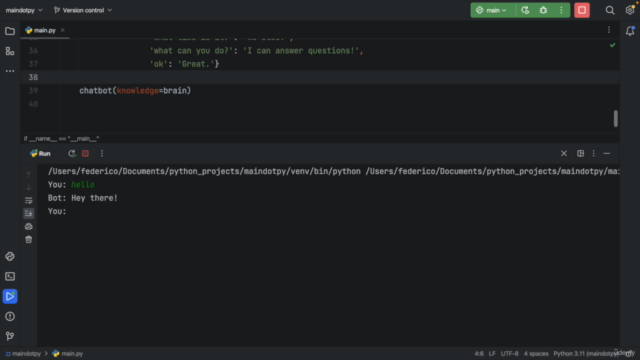Click the green inspection checkmark
The width and height of the screenshot is (640, 360).
coord(612,45)
